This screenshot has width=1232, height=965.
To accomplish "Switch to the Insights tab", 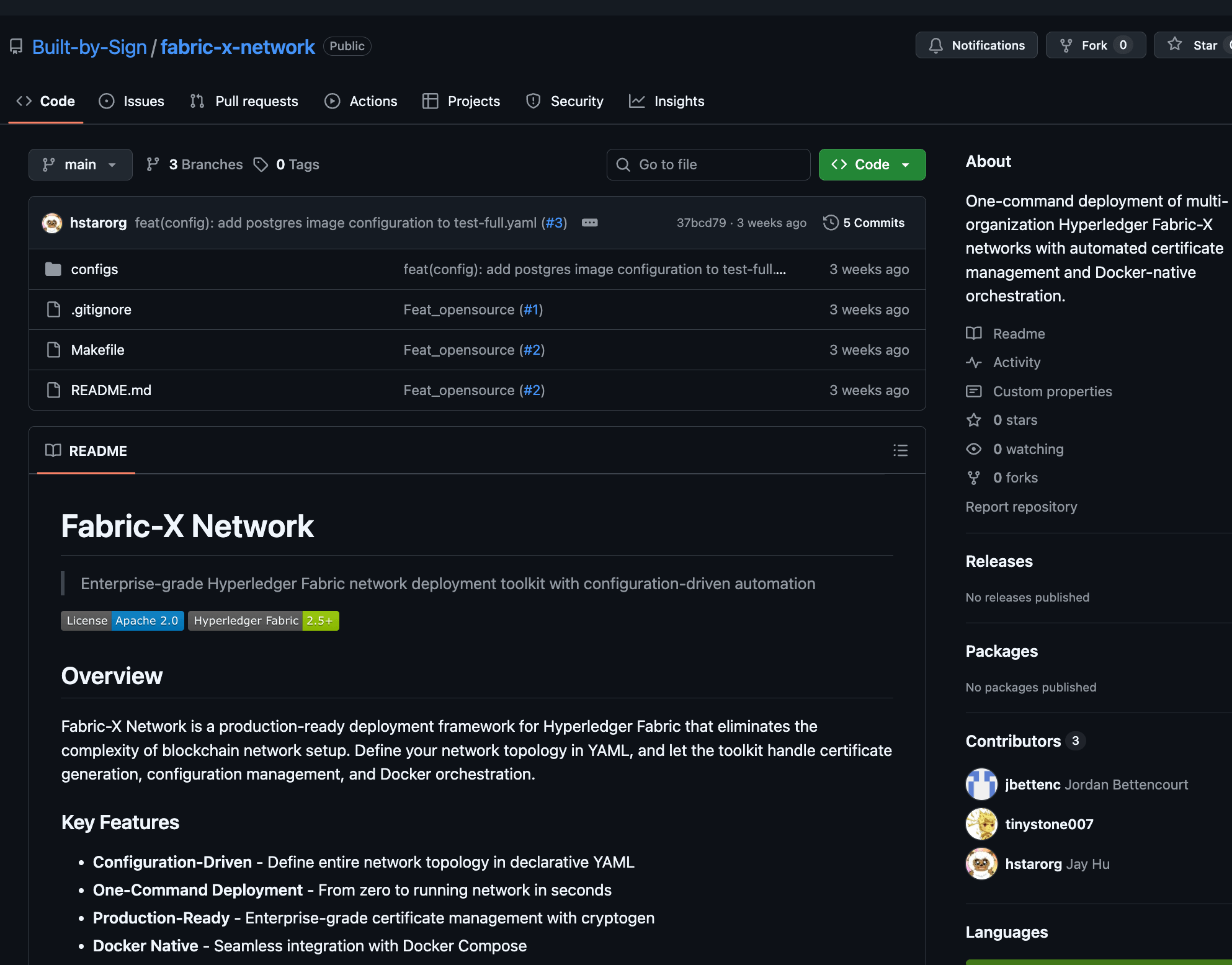I will (x=667, y=101).
